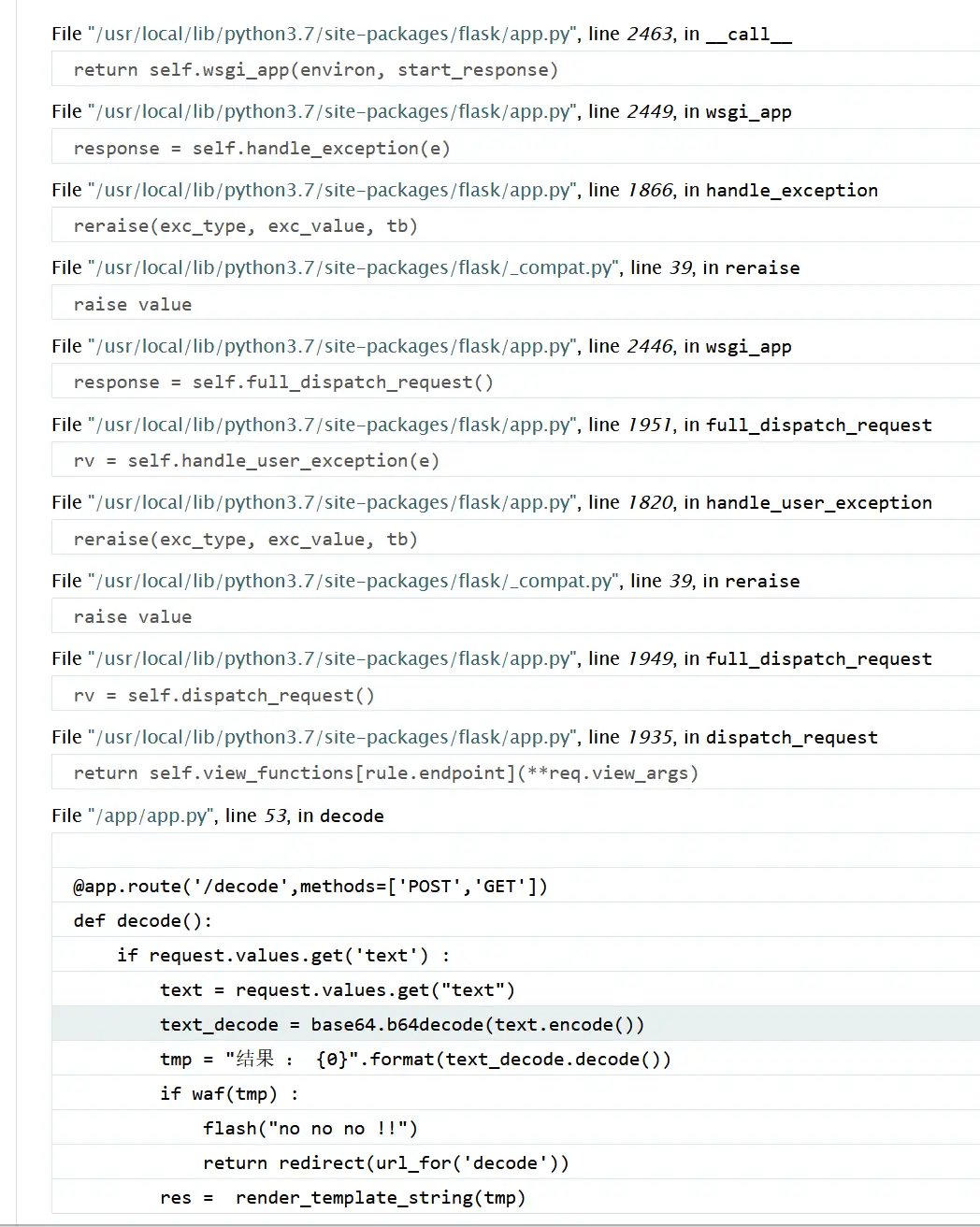Select the 'return self.view_functions[rule.endpoint]' code line
Screen dimensions: 980x1227
[x=386, y=773]
